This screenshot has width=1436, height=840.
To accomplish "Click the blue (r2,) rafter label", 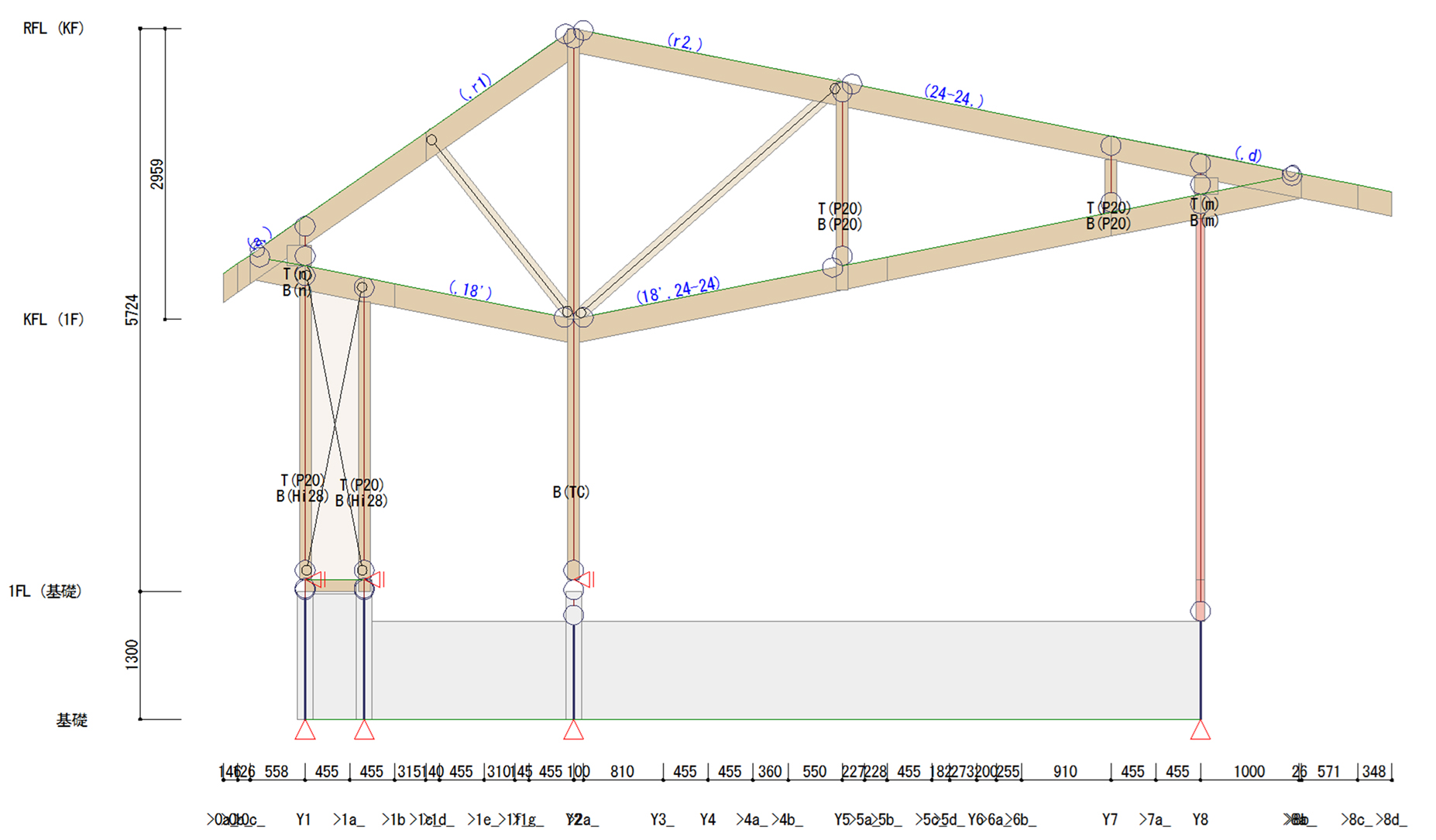I will point(685,42).
